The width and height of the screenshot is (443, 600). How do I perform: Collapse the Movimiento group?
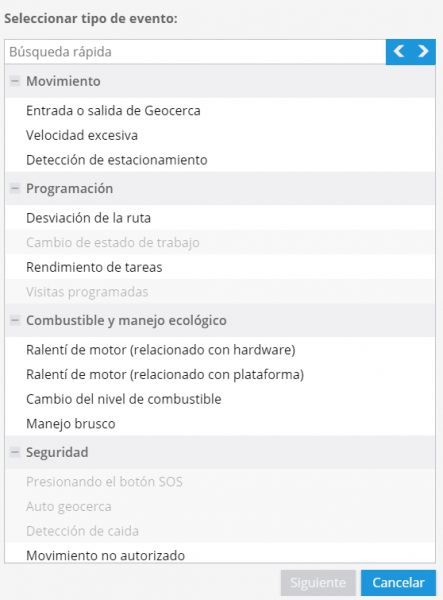pyautogui.click(x=15, y=81)
